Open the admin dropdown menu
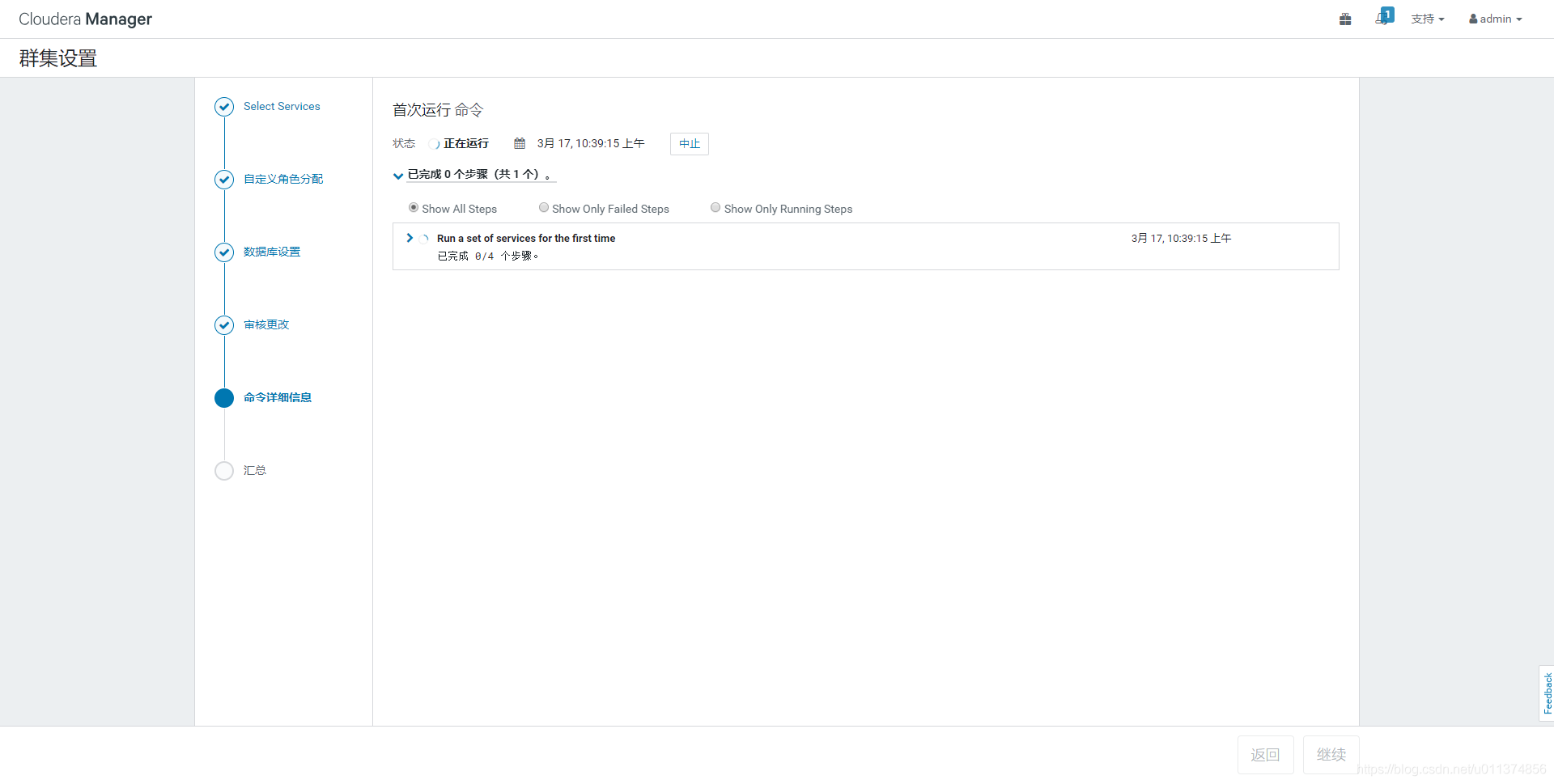 (x=1494, y=19)
